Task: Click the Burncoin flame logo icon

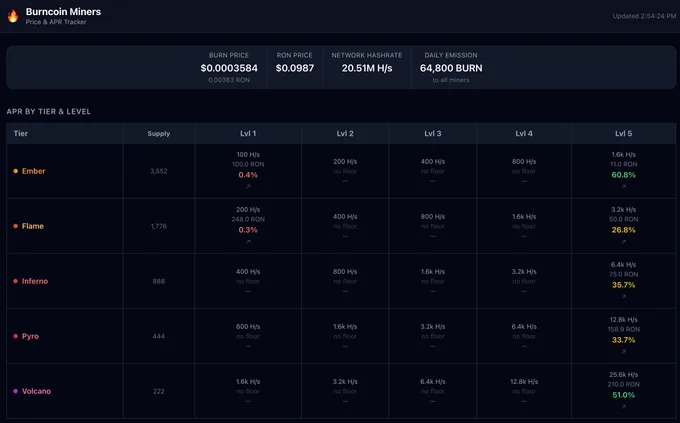Action: (x=13, y=16)
